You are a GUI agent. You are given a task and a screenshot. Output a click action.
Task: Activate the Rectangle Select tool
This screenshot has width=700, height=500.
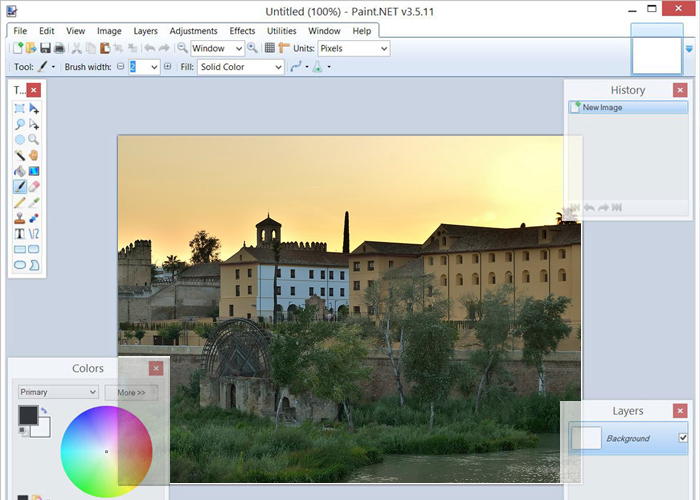click(x=20, y=108)
